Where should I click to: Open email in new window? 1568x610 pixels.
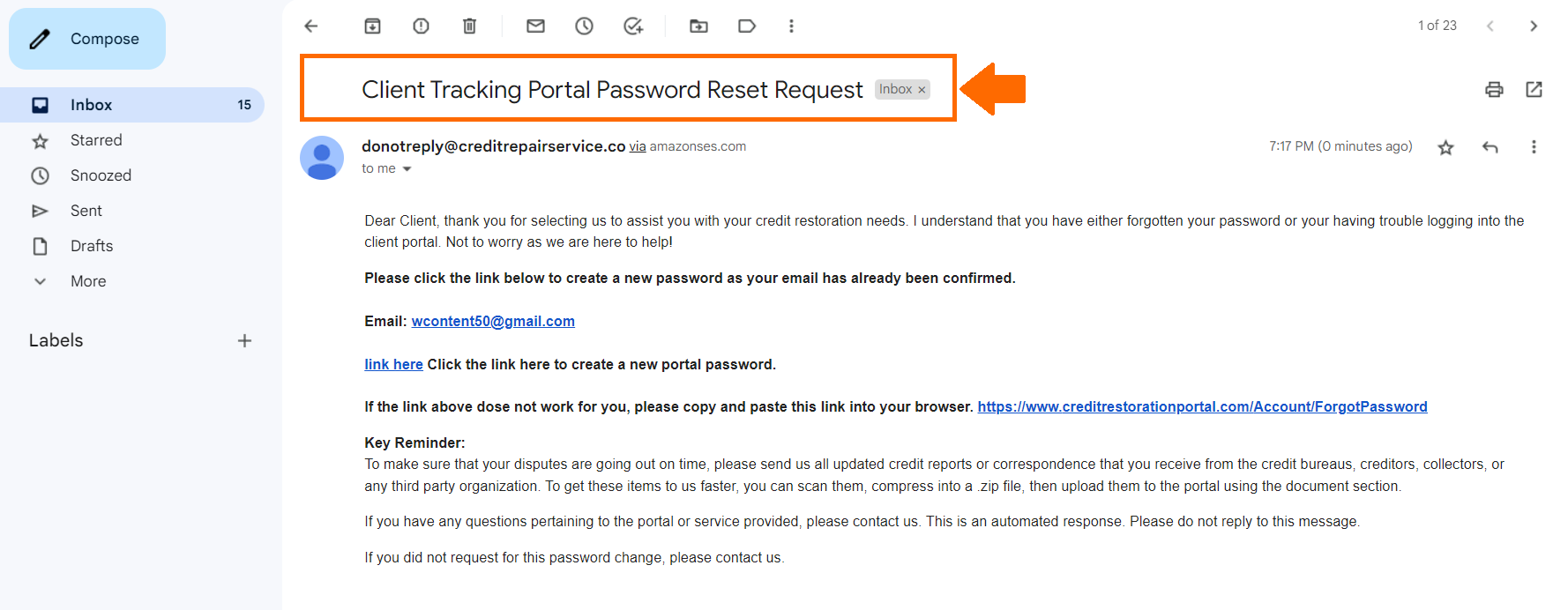[1534, 89]
